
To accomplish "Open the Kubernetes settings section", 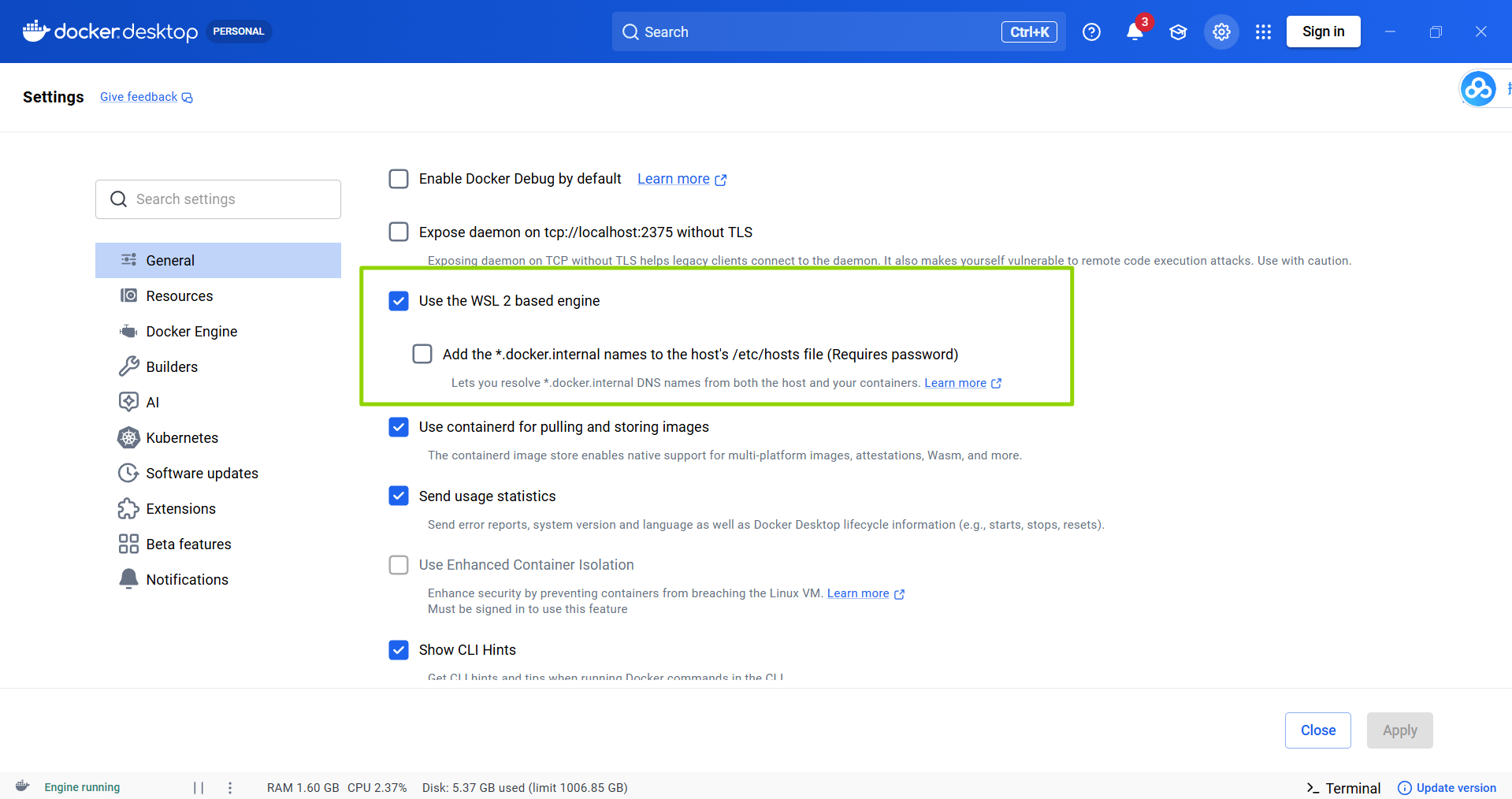I will point(218,437).
